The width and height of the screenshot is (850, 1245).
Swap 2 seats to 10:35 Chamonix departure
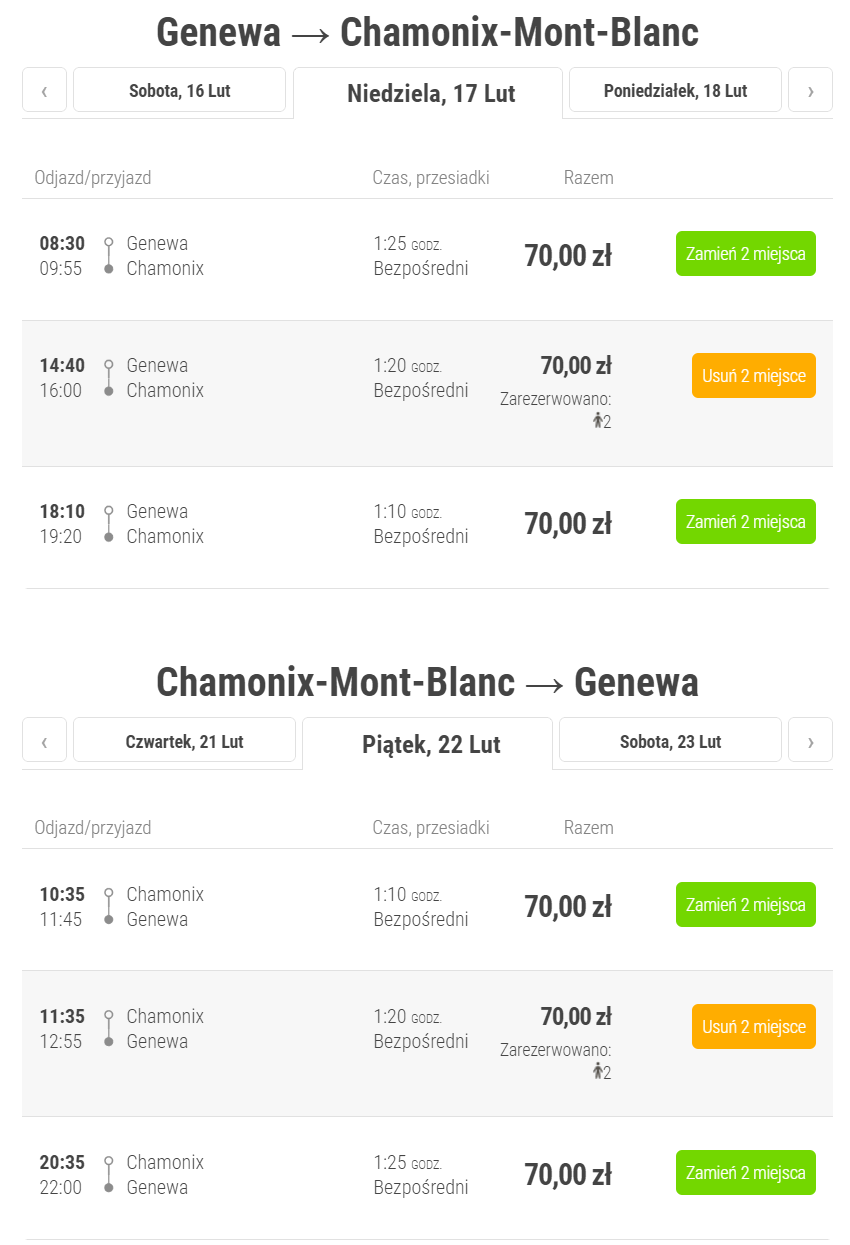[x=745, y=905]
